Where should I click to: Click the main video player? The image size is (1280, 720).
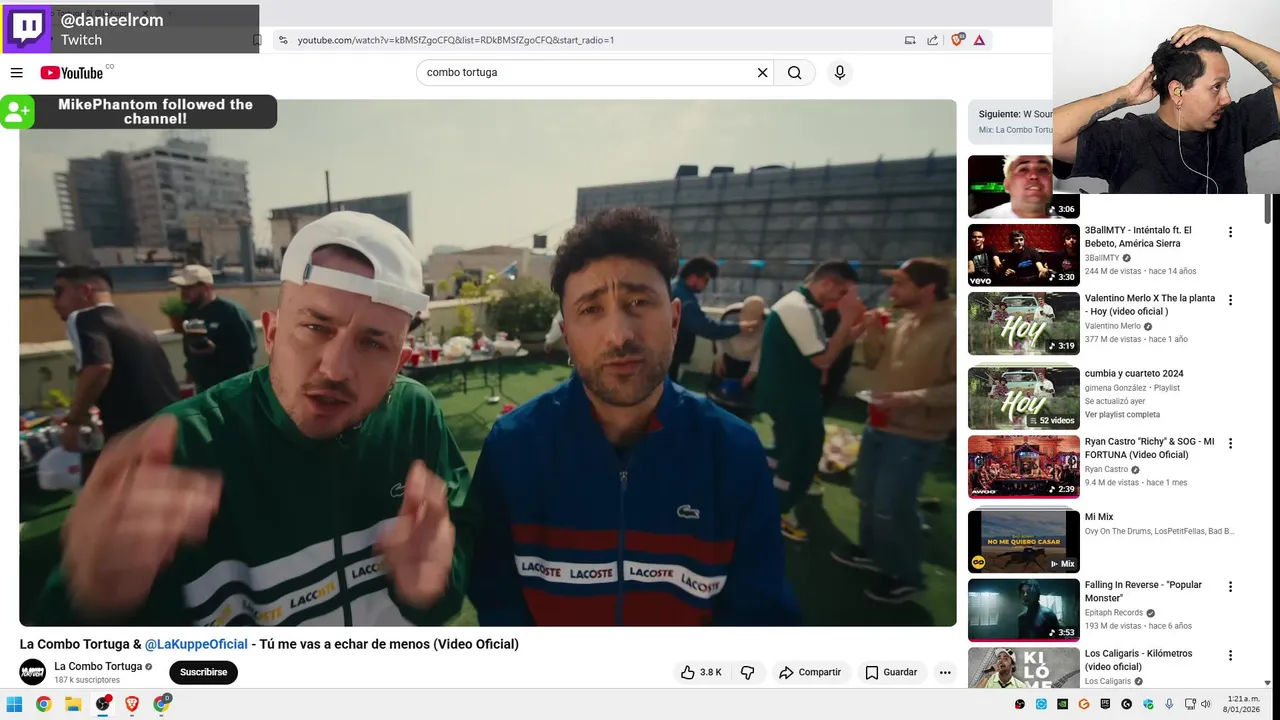pyautogui.click(x=488, y=362)
